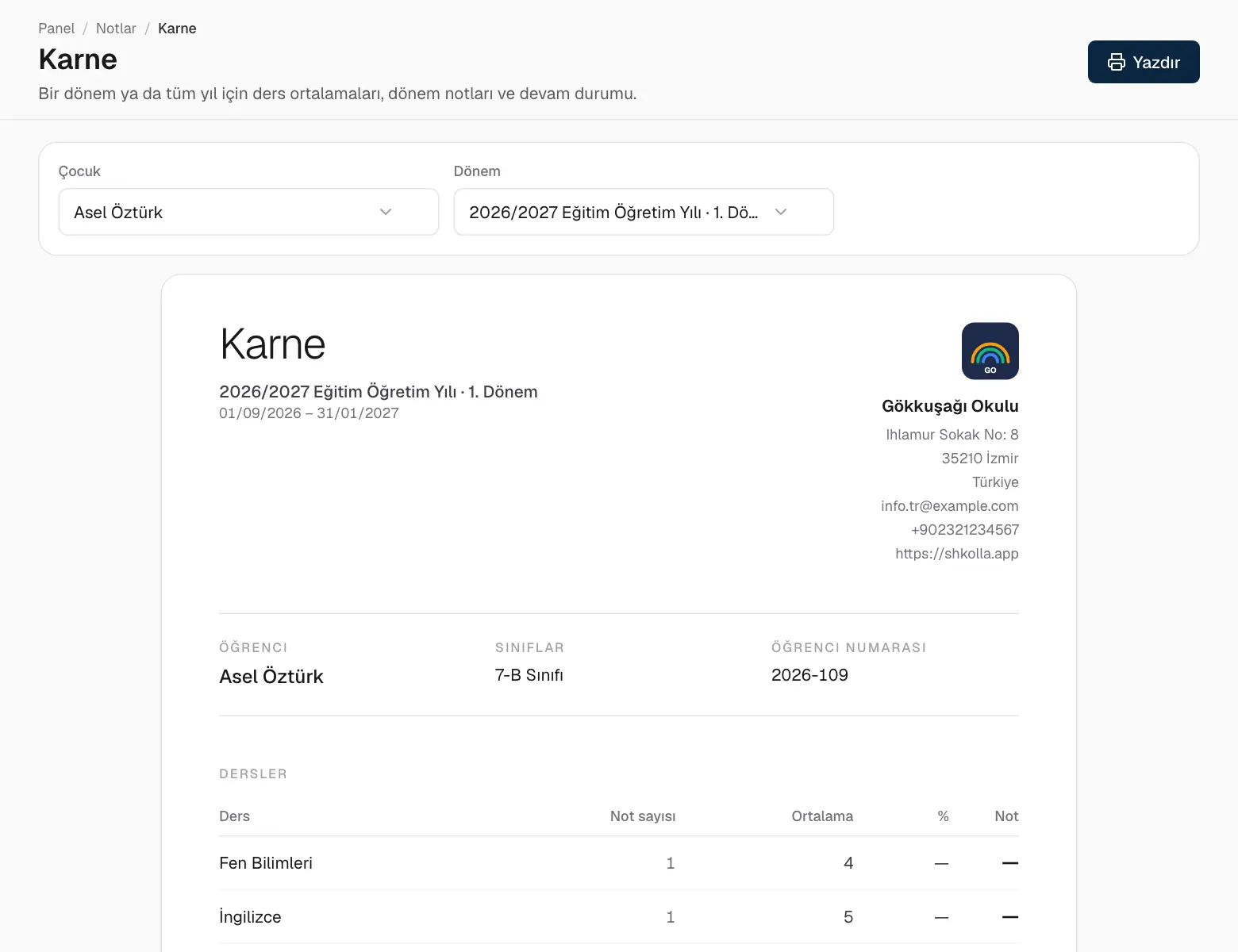Click the https://shkolla.app website address
Image resolution: width=1238 pixels, height=952 pixels.
[957, 554]
